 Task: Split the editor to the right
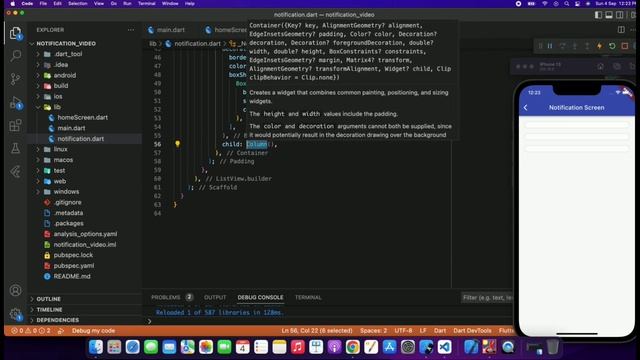(x=621, y=30)
